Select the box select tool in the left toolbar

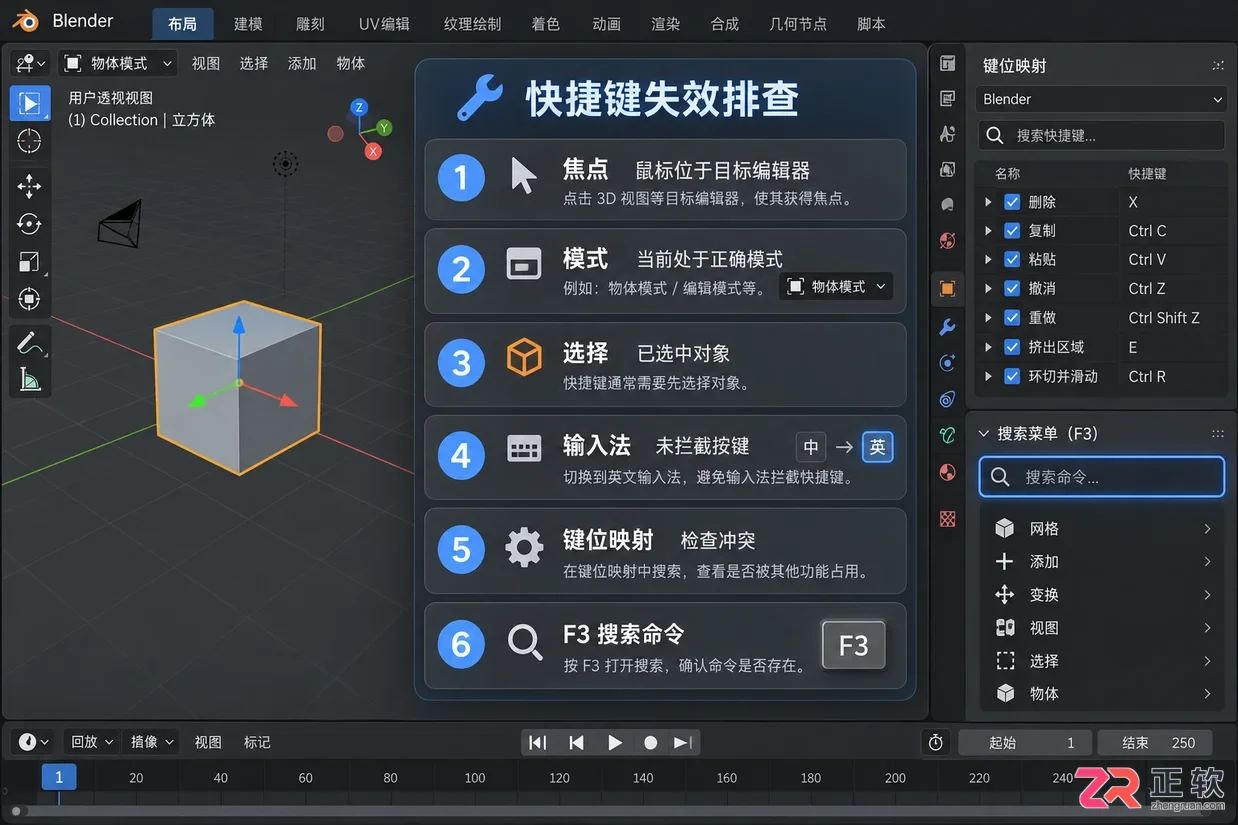pos(30,103)
